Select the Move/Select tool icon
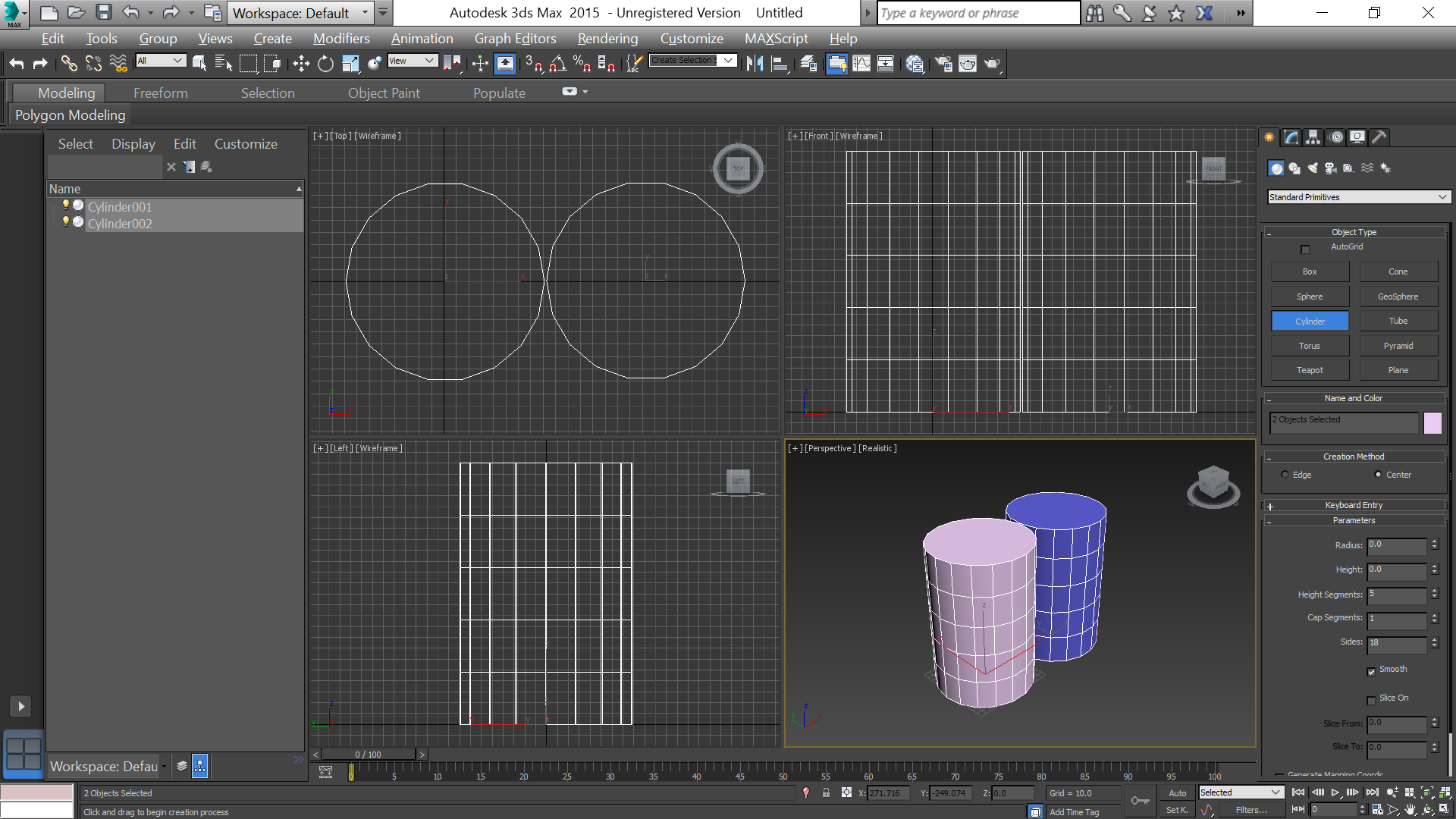1456x819 pixels. click(x=301, y=64)
